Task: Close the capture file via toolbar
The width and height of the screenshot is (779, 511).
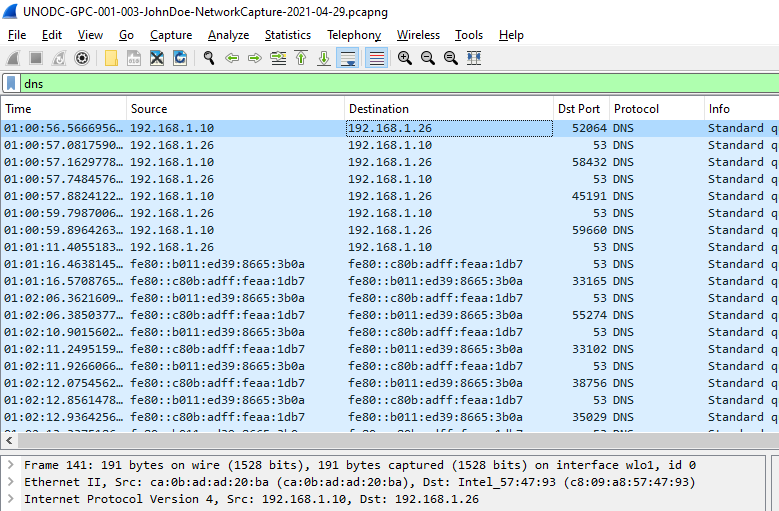Action: (x=157, y=58)
